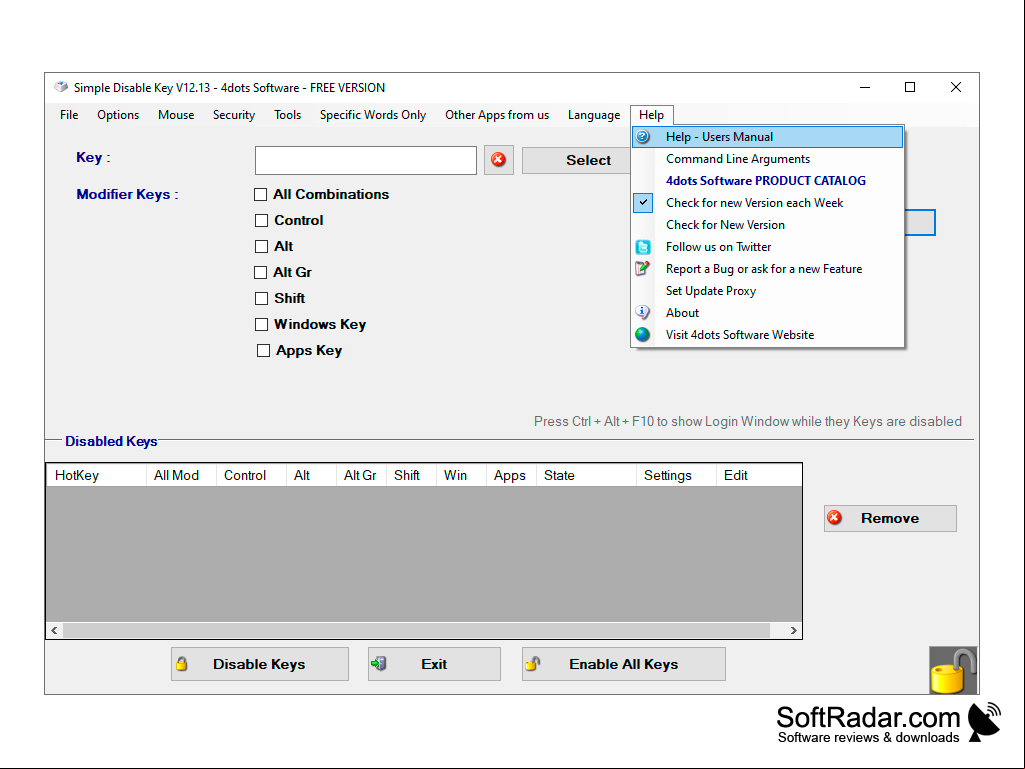The image size is (1025, 769).
Task: Click the HotKey column header
Action: 97,475
